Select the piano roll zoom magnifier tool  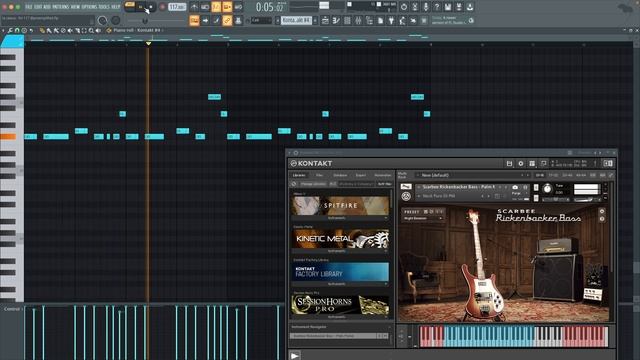(91, 30)
